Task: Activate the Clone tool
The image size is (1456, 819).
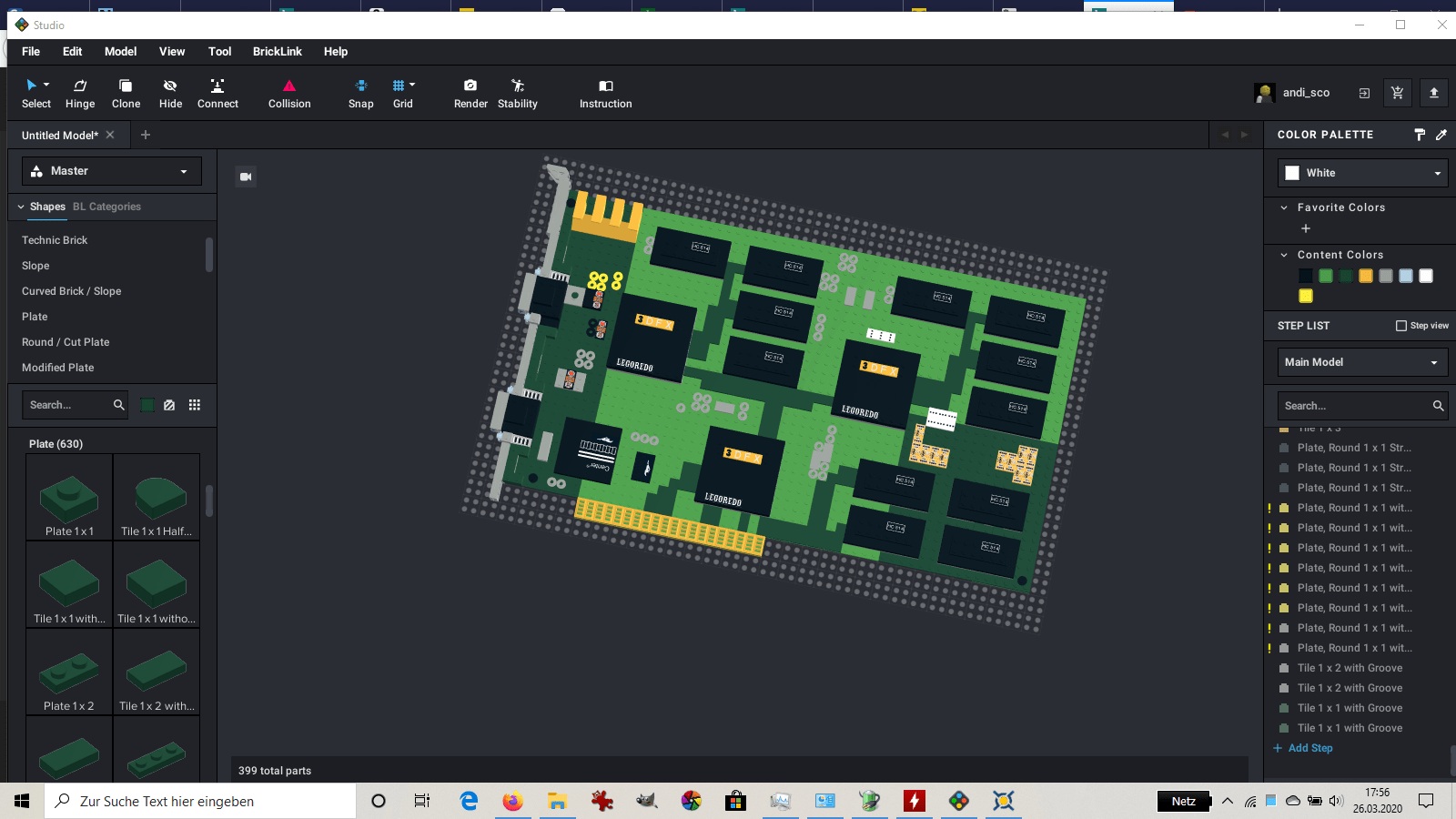Action: pyautogui.click(x=126, y=94)
